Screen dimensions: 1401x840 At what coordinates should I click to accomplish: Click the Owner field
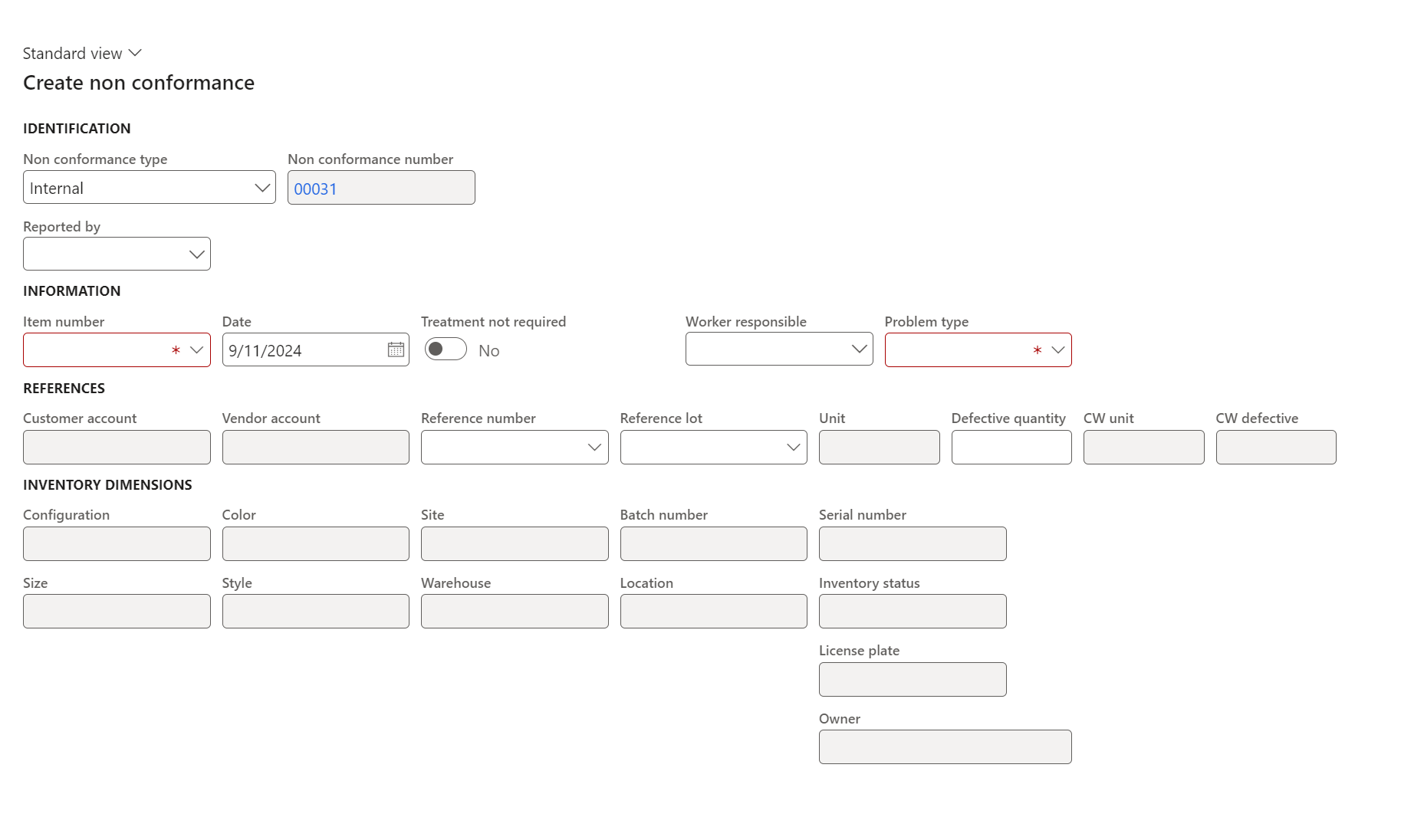[945, 747]
